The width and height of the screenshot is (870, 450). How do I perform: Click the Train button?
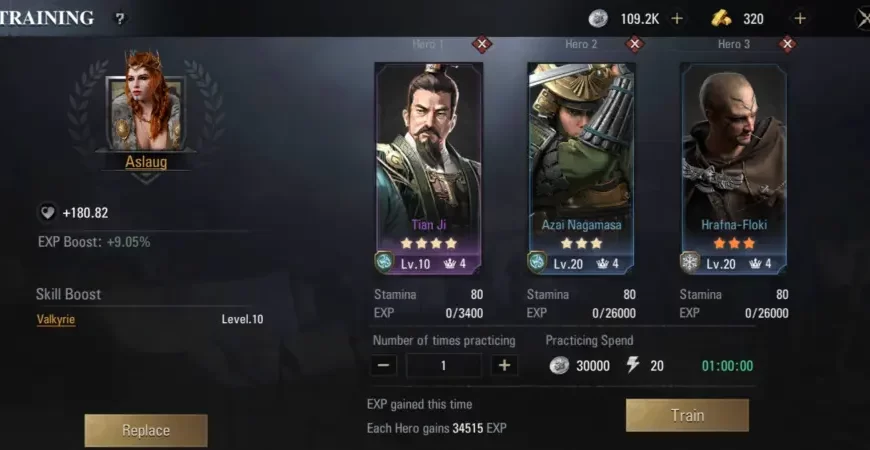click(x=687, y=415)
